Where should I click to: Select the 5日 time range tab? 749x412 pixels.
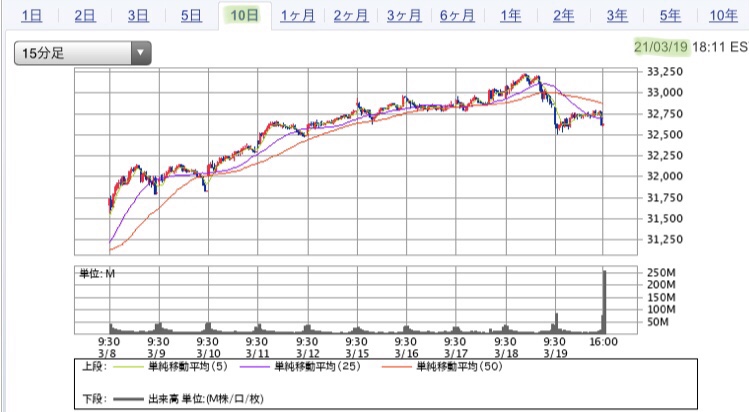[191, 16]
